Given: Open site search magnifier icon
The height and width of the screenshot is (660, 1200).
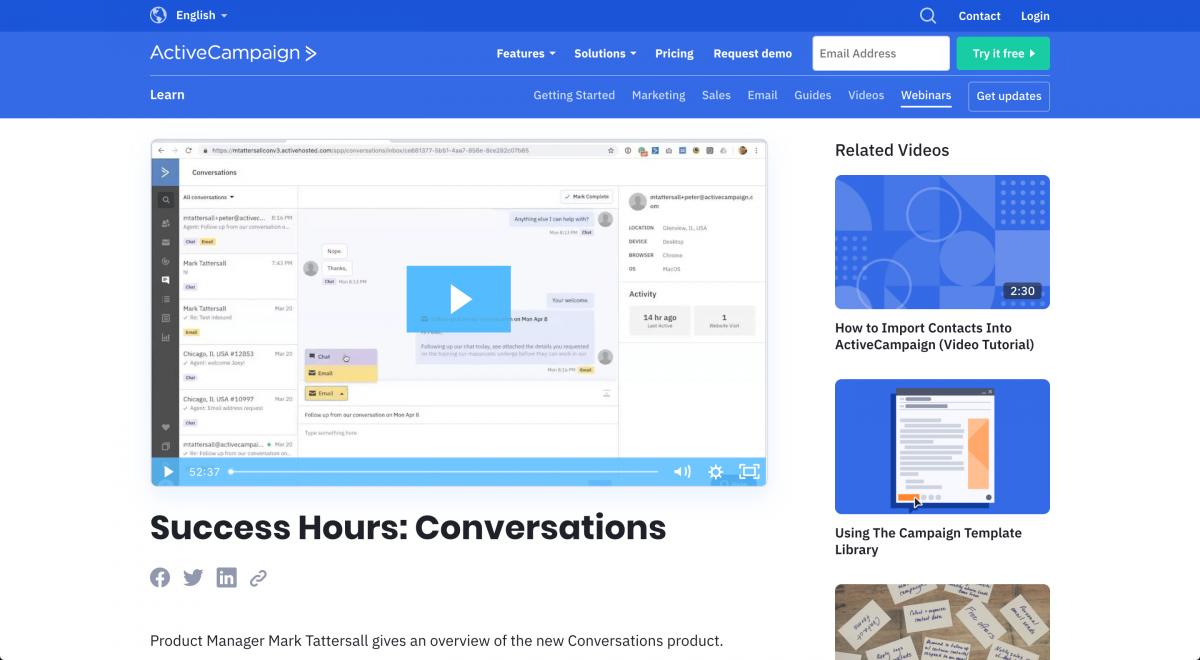Looking at the screenshot, I should [x=928, y=15].
